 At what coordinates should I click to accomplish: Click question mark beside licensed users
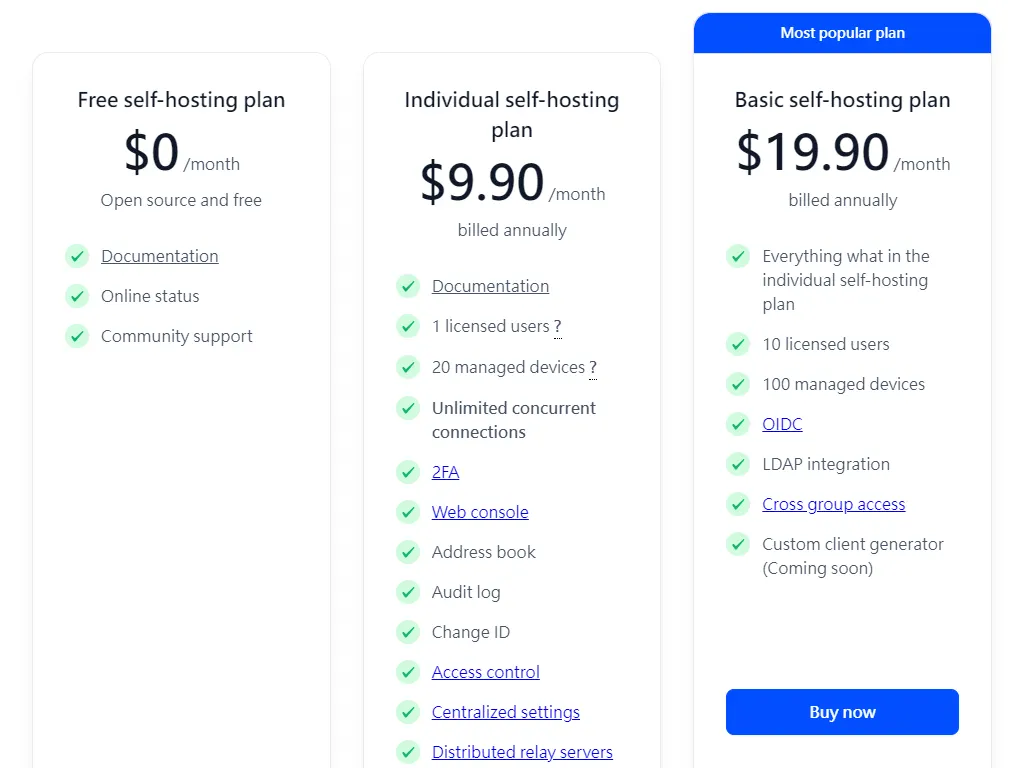(558, 327)
